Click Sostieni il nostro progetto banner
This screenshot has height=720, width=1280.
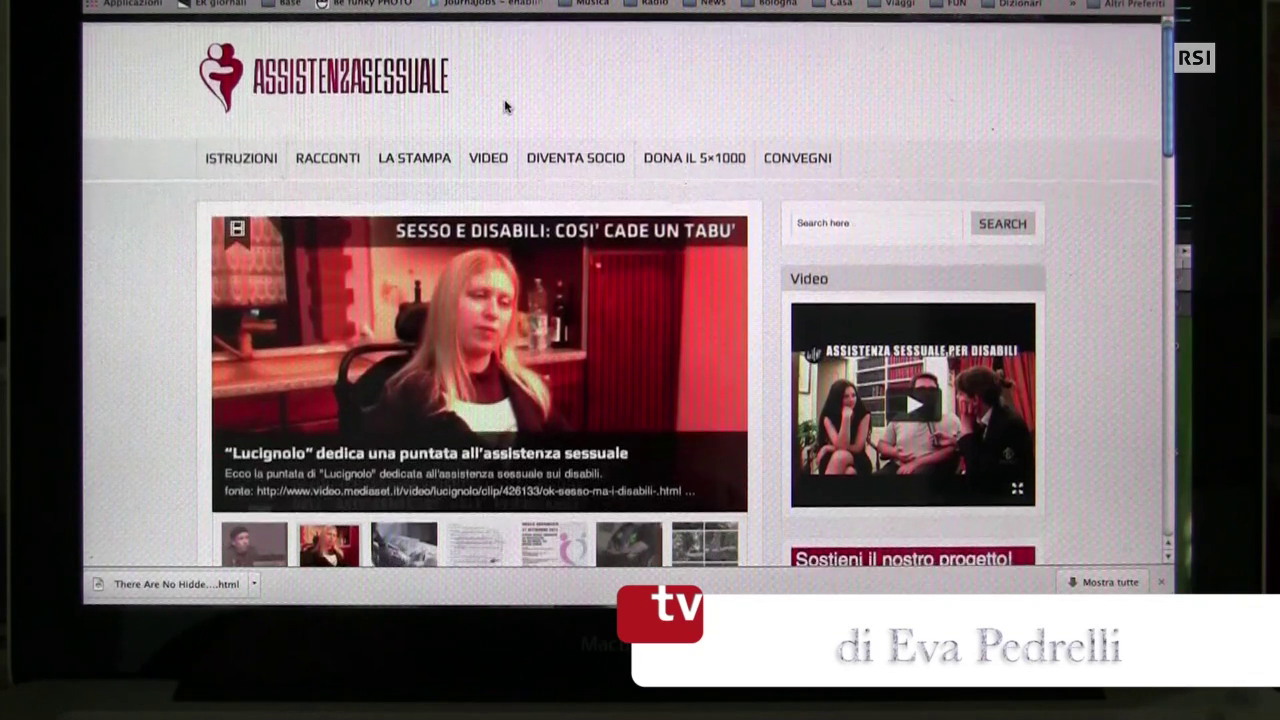912,558
